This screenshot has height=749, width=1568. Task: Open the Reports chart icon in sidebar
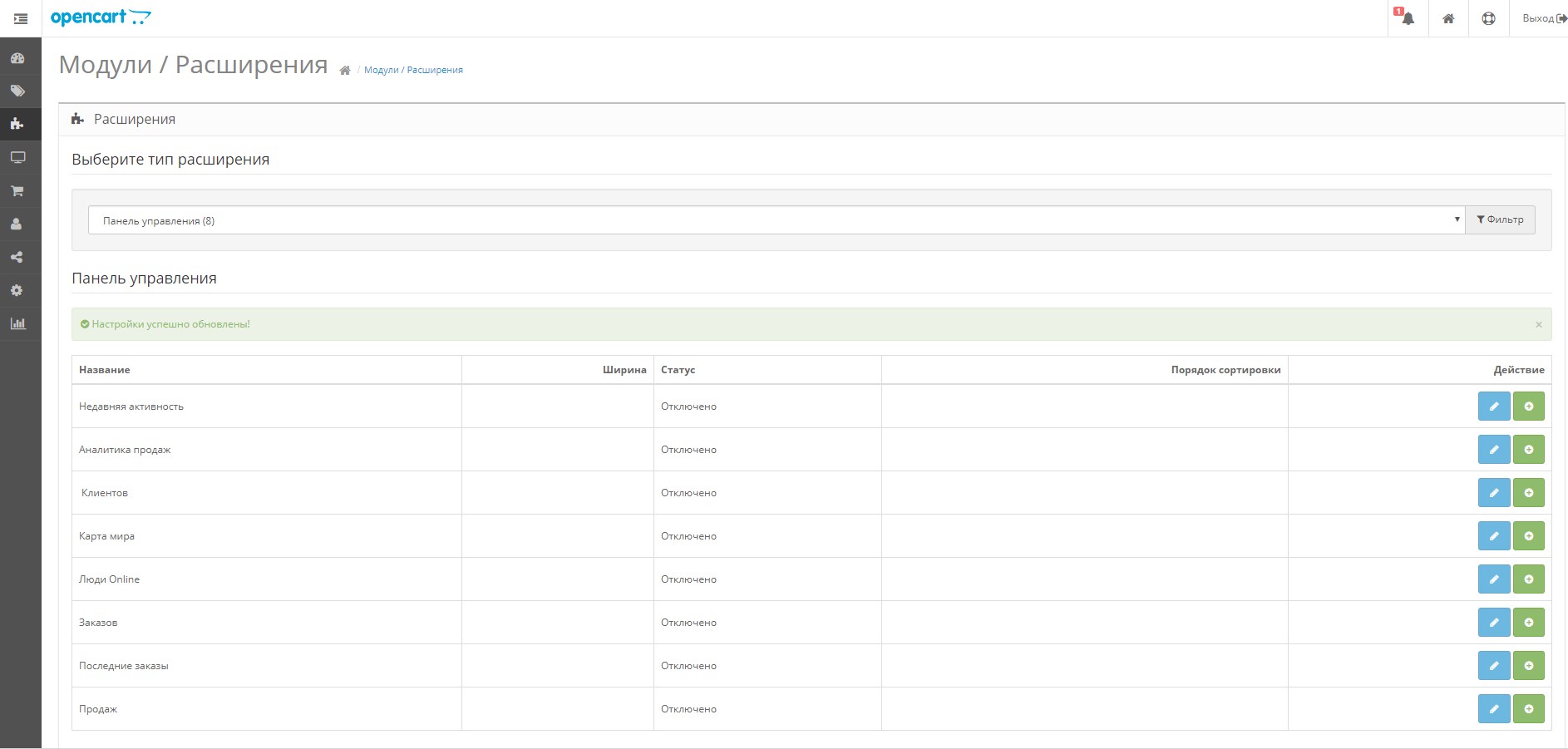[17, 324]
